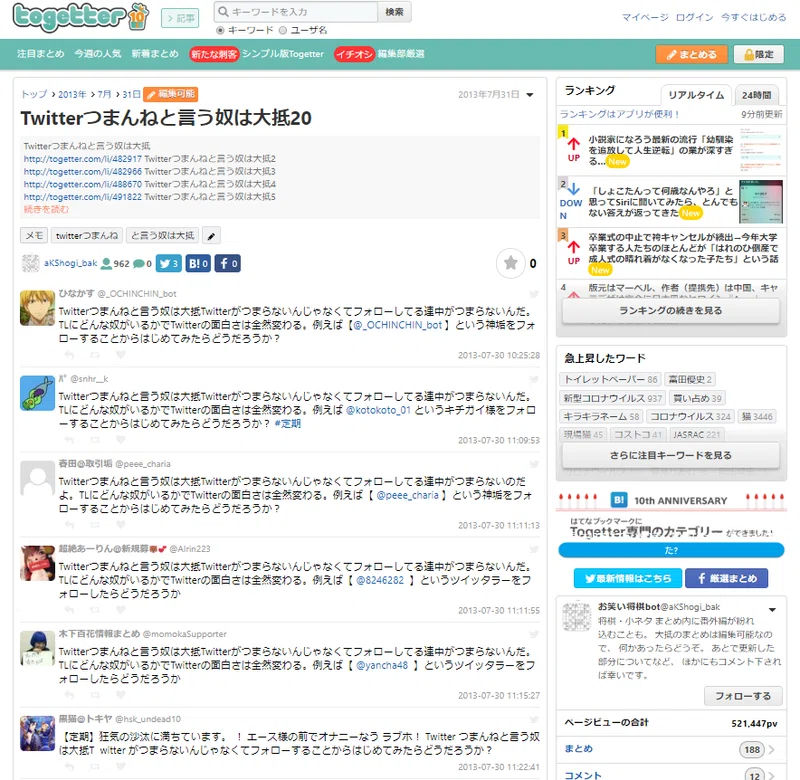Click 厳選まとめ Facebook button
This screenshot has width=800, height=780.
coord(727,578)
